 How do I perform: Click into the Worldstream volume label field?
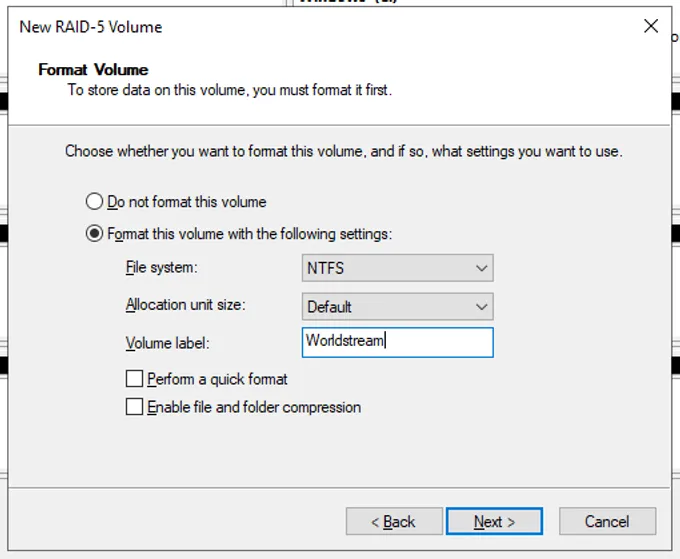[x=398, y=342]
